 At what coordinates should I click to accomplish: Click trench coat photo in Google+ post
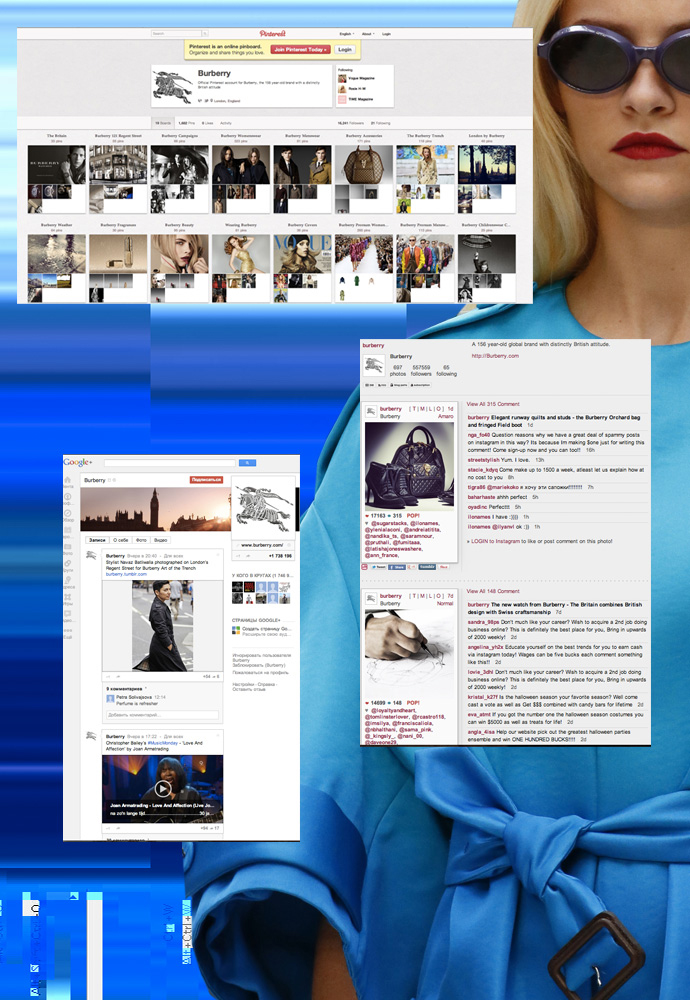tap(163, 625)
